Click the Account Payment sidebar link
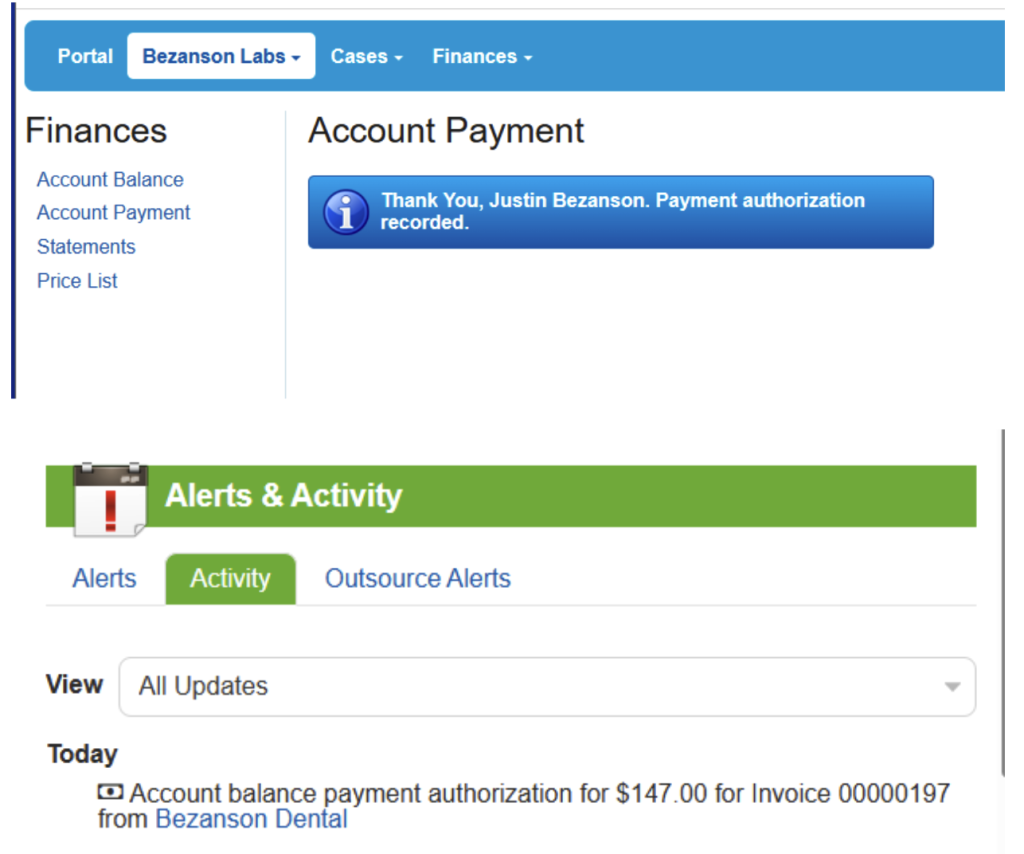The image size is (1024, 854). (x=113, y=213)
